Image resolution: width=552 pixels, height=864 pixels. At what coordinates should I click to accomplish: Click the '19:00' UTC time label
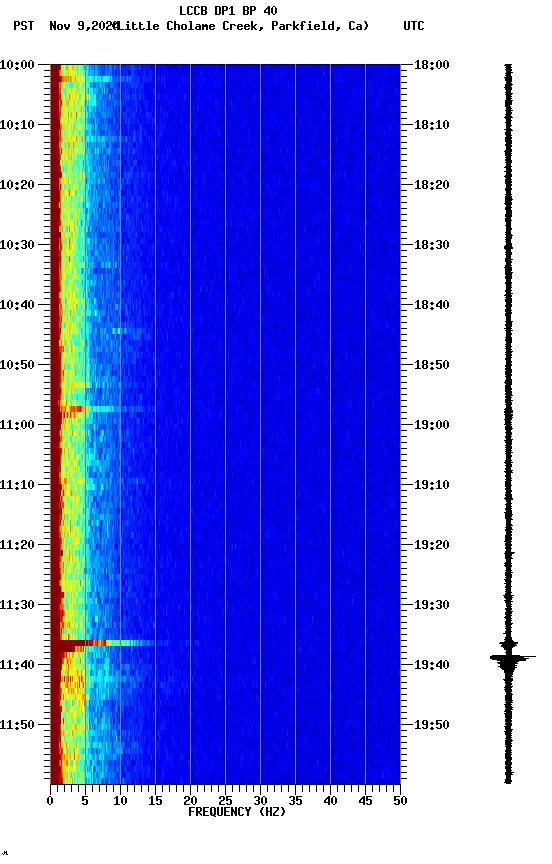click(432, 425)
